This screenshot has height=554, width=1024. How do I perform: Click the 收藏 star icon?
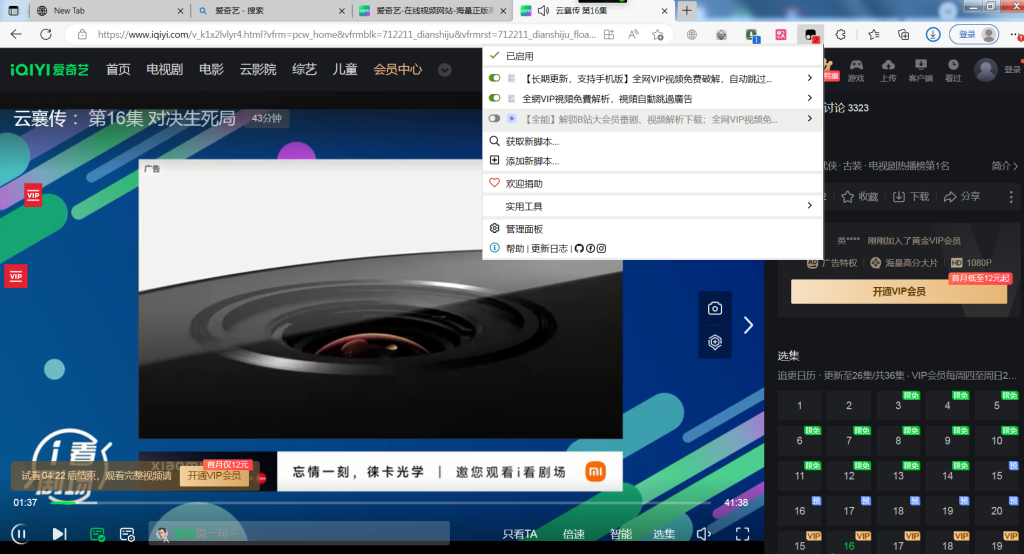click(848, 197)
